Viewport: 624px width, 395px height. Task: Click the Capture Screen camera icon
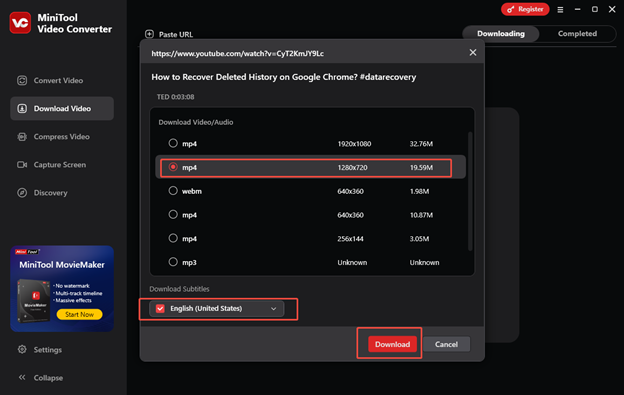(22, 164)
